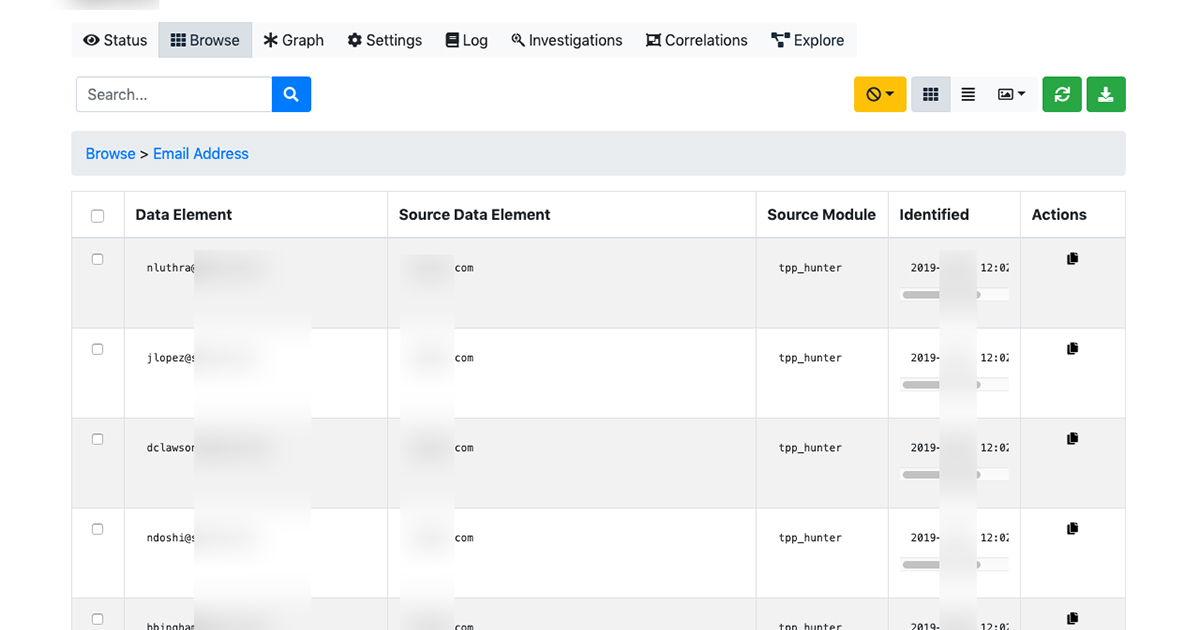This screenshot has height=630, width=1200.
Task: Check the jlopez row checkbox
Action: pyautogui.click(x=97, y=349)
